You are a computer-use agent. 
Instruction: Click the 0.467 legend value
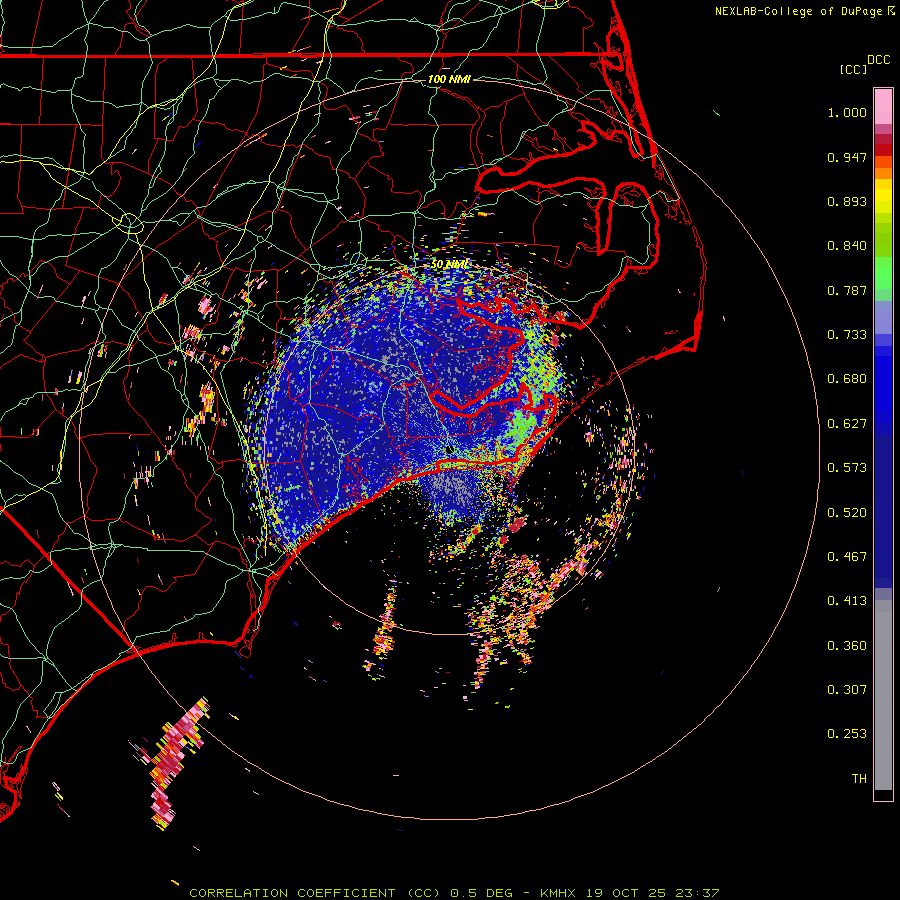click(847, 557)
